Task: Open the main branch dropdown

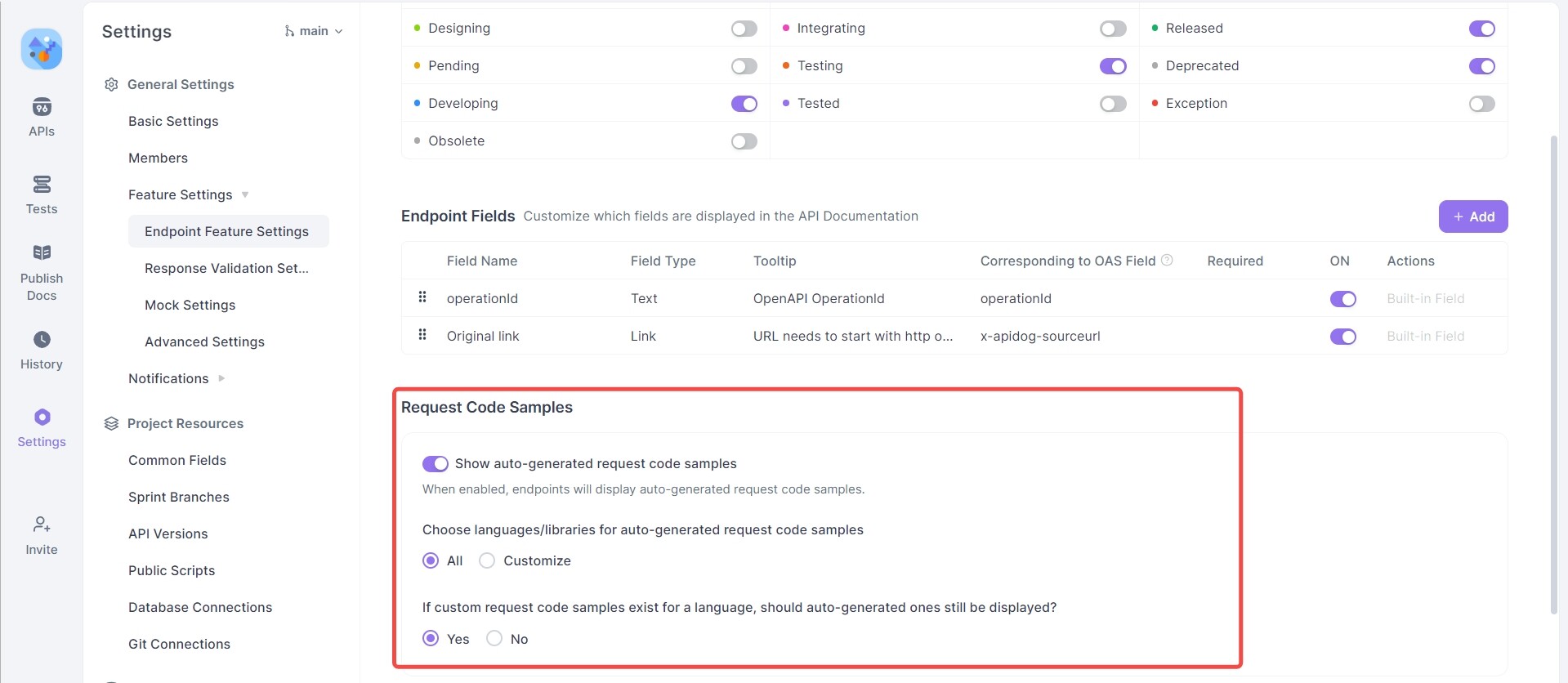Action: pyautogui.click(x=314, y=31)
